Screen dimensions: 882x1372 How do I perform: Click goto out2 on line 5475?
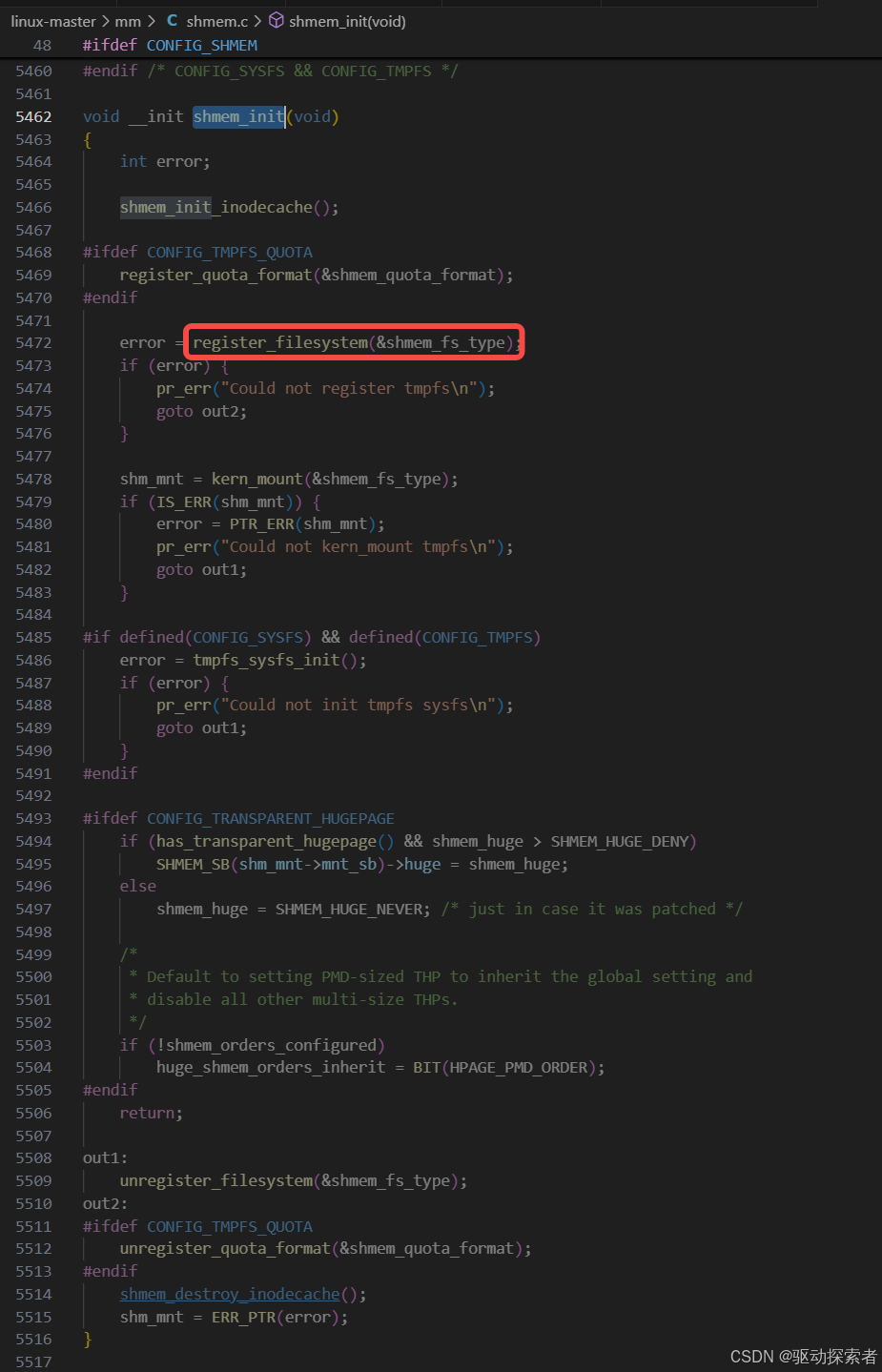[202, 411]
